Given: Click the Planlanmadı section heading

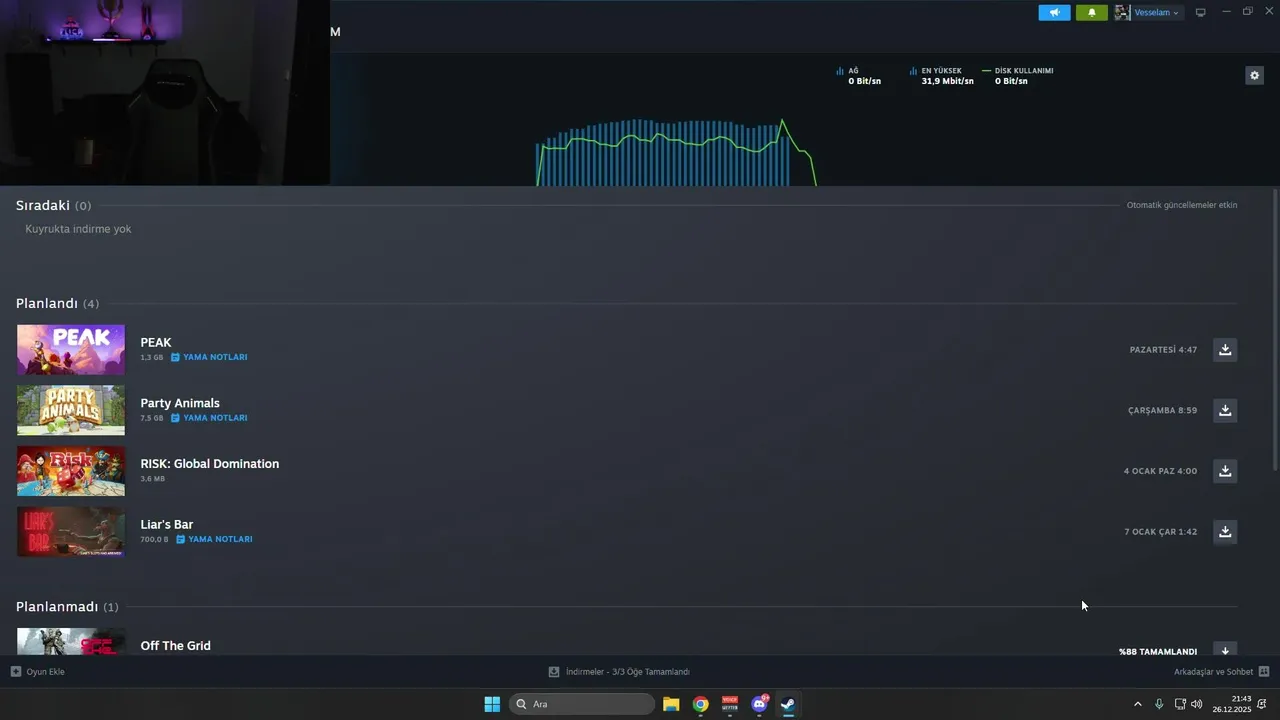Looking at the screenshot, I should click(57, 607).
